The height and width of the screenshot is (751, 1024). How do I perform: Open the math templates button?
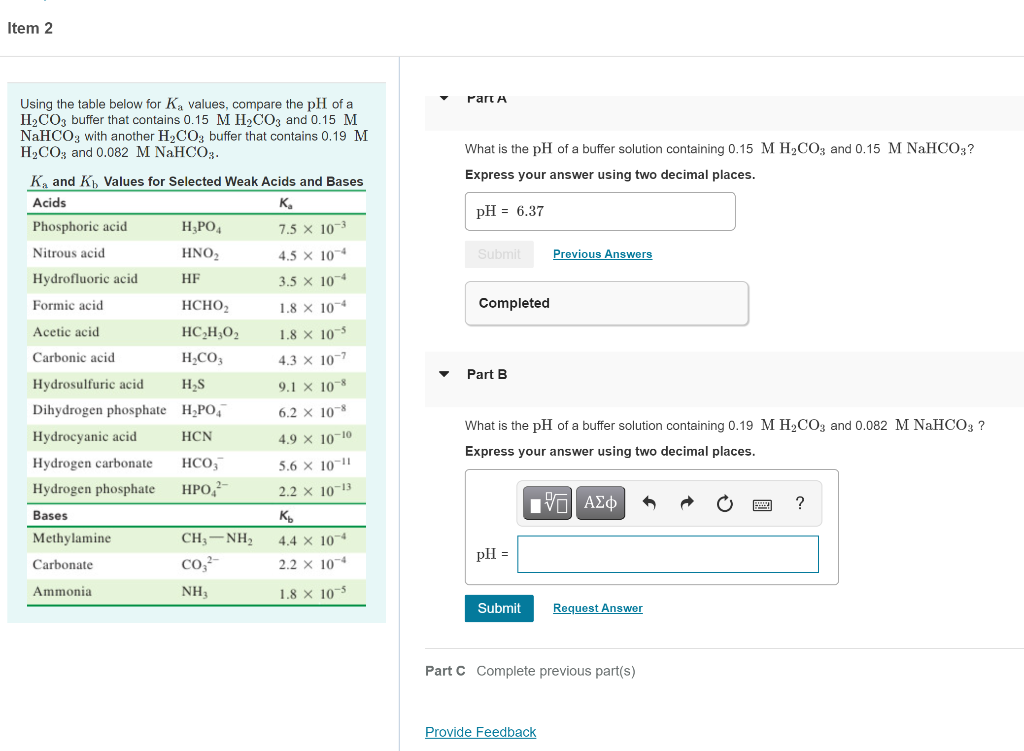[547, 503]
